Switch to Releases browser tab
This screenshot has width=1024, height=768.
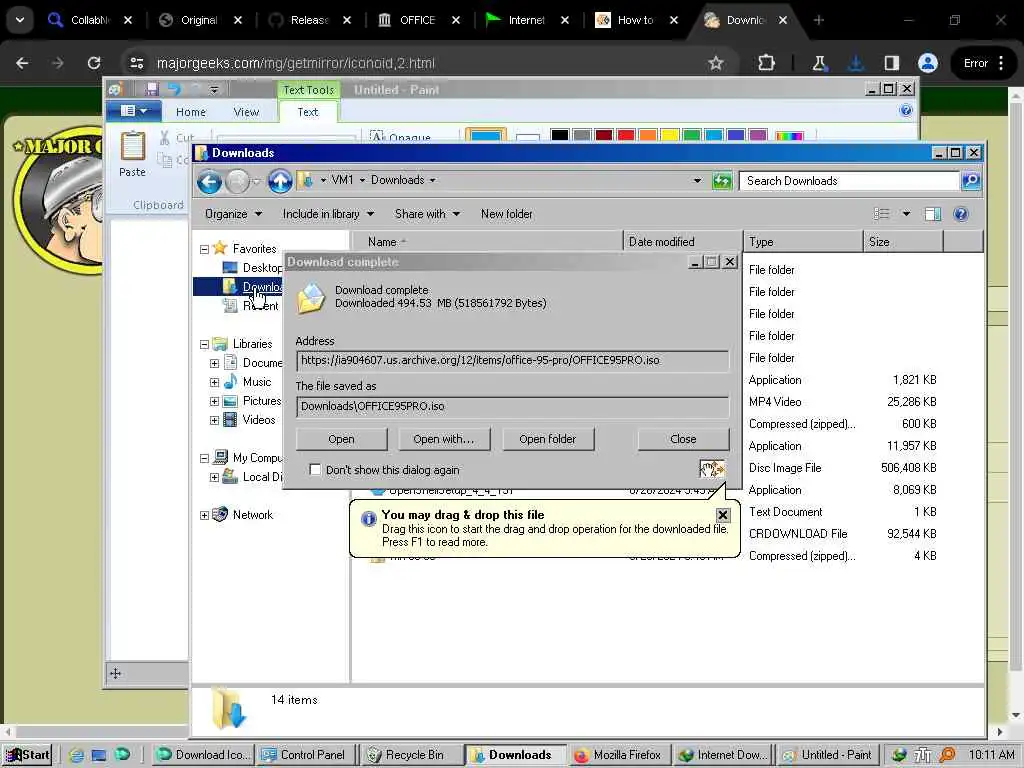[308, 20]
